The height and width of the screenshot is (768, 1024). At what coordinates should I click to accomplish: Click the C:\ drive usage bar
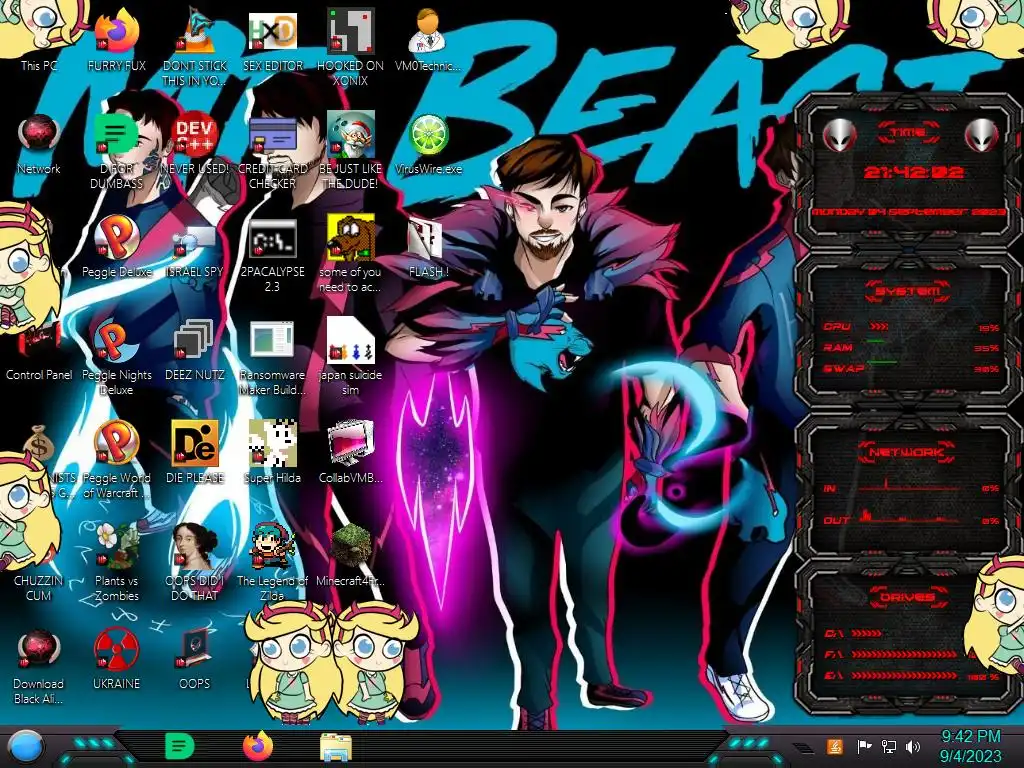[867, 633]
